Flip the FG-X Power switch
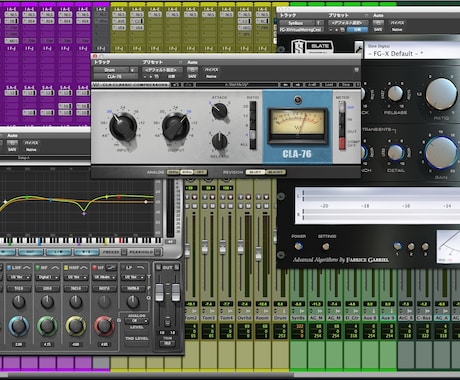The height and width of the screenshot is (380, 460). [298, 246]
